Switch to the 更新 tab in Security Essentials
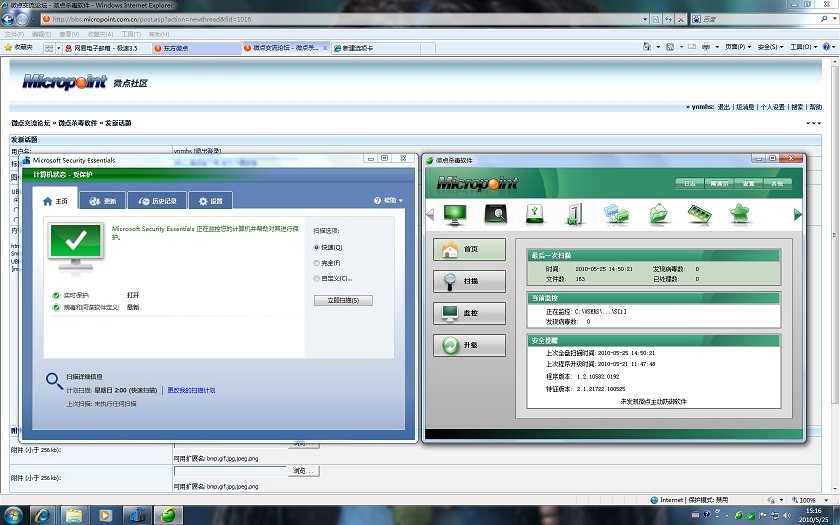 pyautogui.click(x=102, y=201)
